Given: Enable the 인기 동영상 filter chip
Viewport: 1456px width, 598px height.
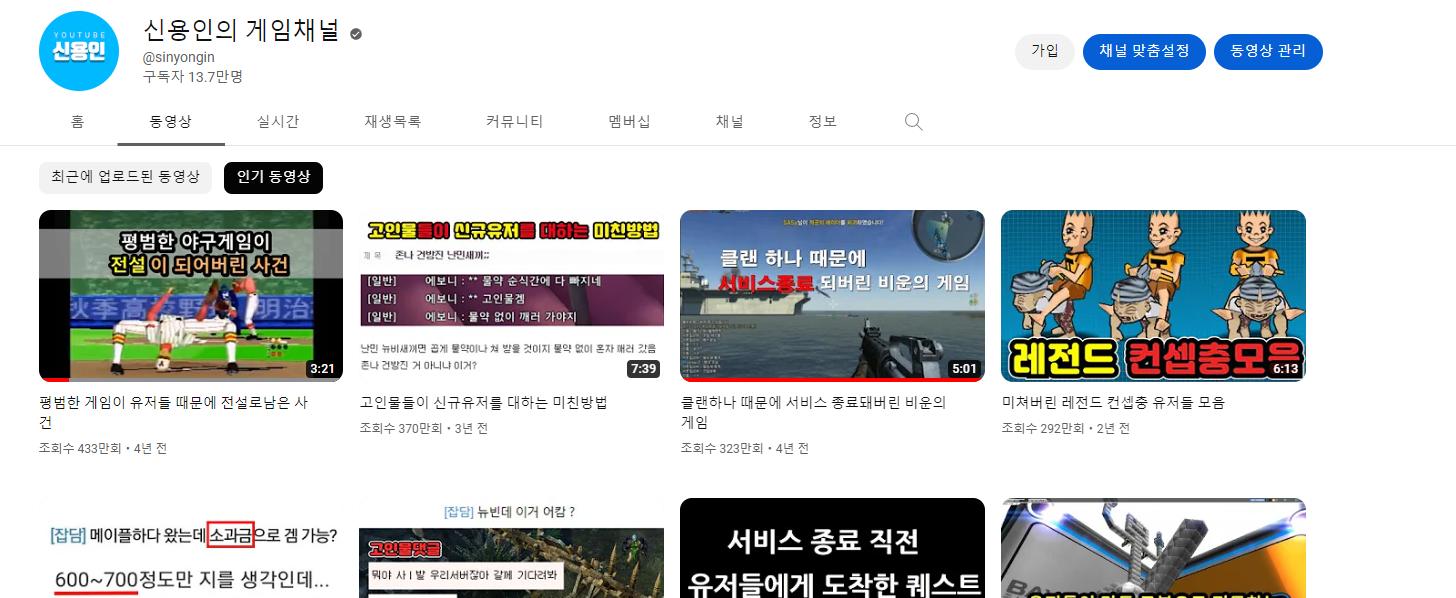Looking at the screenshot, I should coord(273,177).
